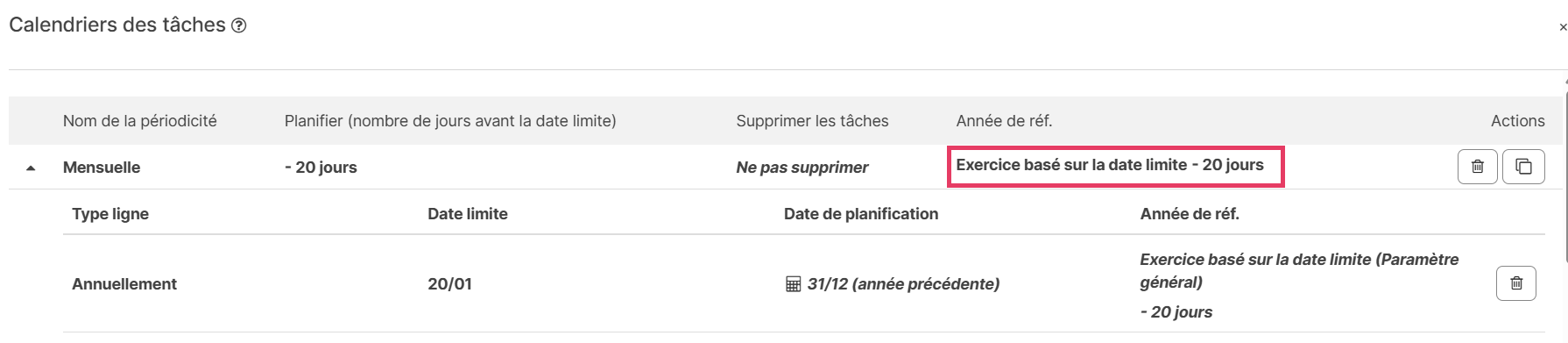Image resolution: width=1568 pixels, height=343 pixels.
Task: Select the Annuellement line type cell
Action: (x=124, y=284)
